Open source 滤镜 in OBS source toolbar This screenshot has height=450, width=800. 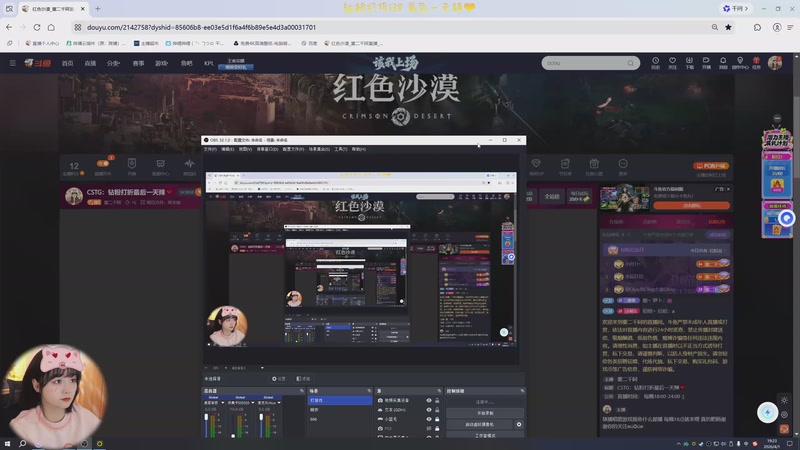click(x=303, y=379)
